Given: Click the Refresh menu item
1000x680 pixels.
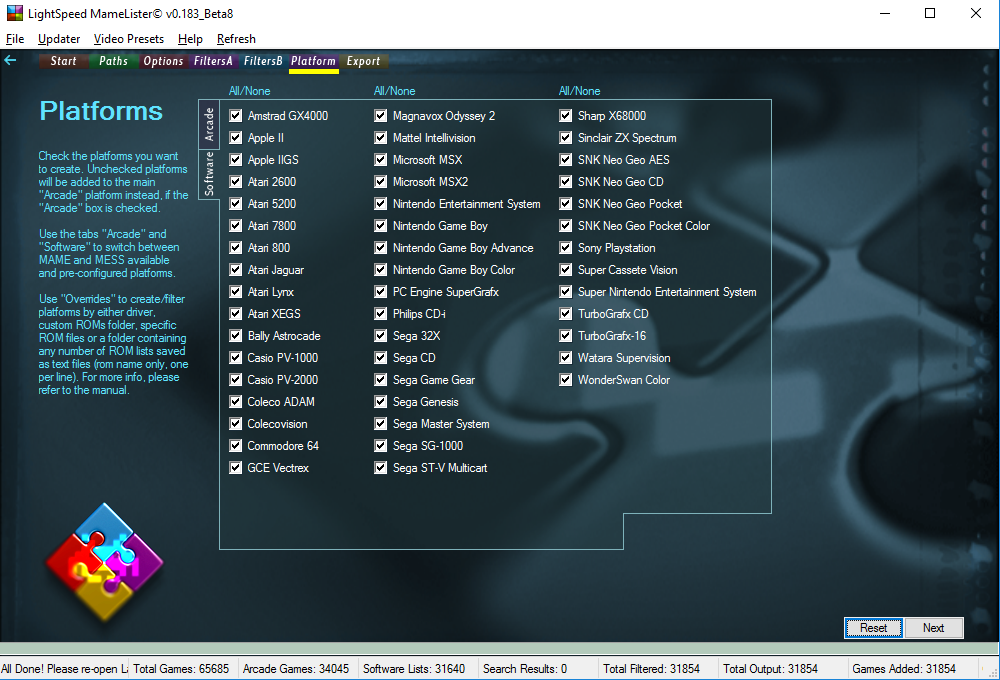Looking at the screenshot, I should pyautogui.click(x=236, y=39).
